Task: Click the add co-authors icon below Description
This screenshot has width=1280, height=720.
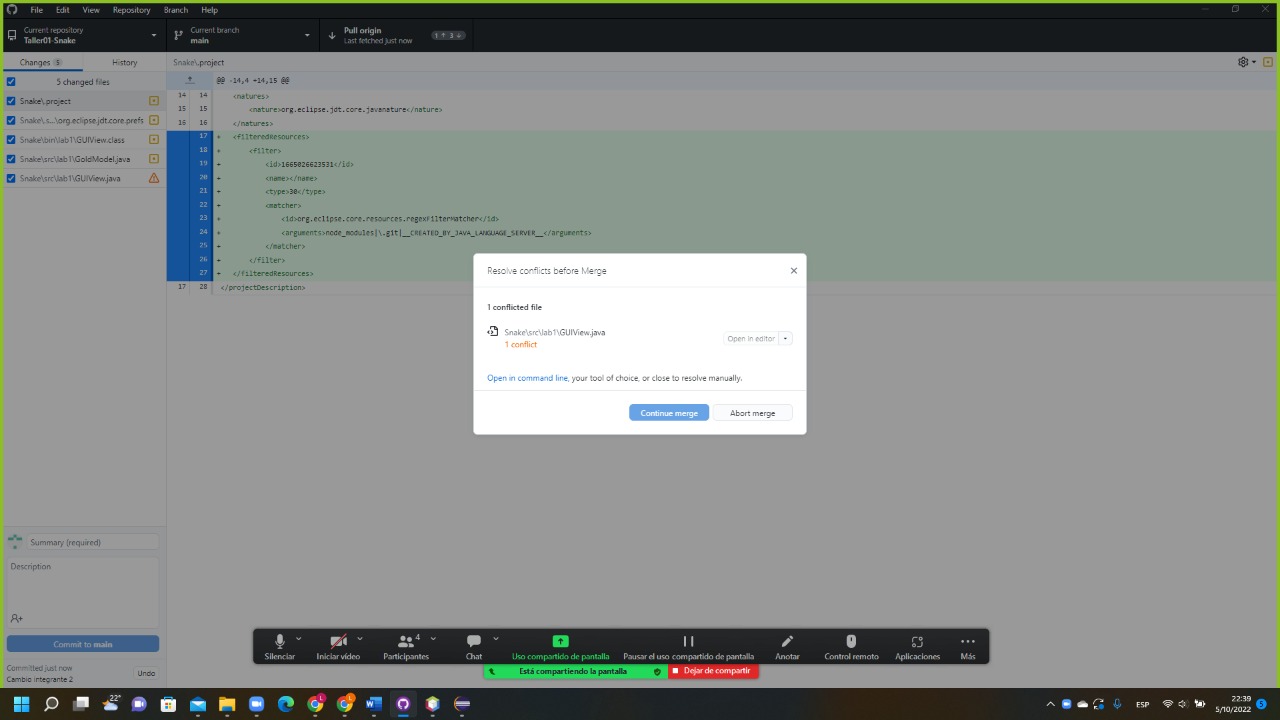Action: pyautogui.click(x=16, y=618)
